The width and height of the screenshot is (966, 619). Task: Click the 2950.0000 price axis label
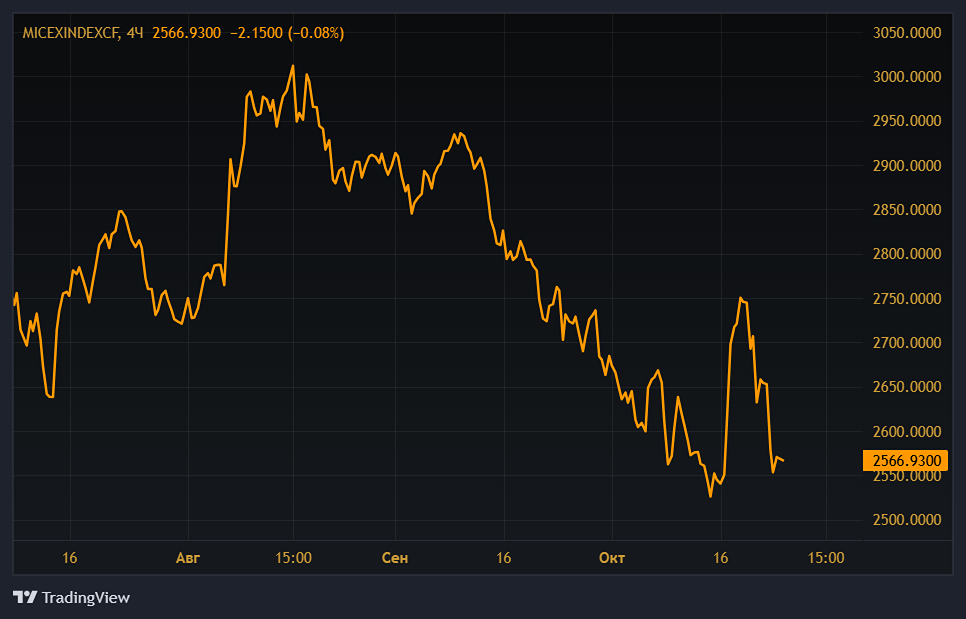[907, 121]
